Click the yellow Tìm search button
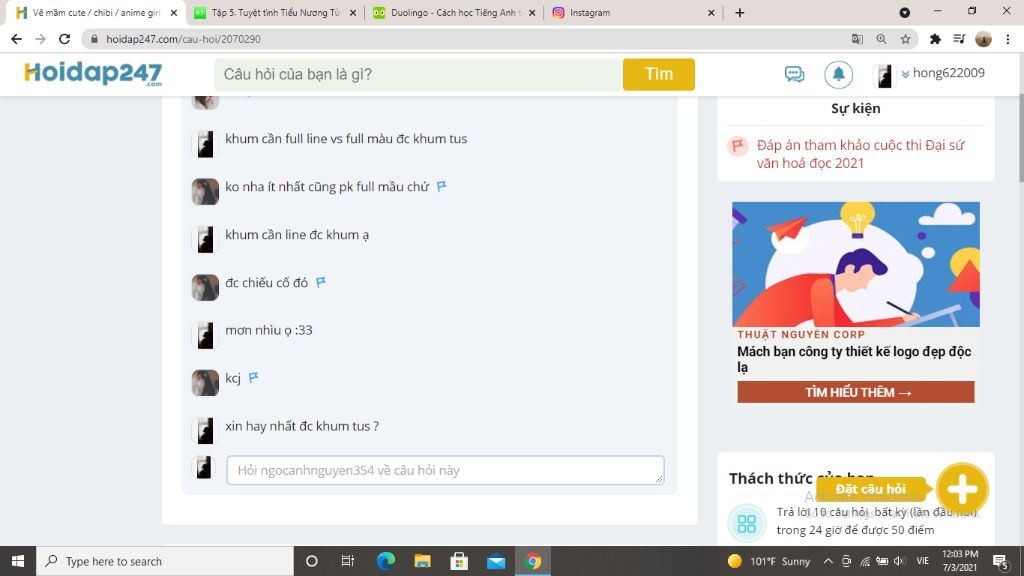 [x=658, y=74]
